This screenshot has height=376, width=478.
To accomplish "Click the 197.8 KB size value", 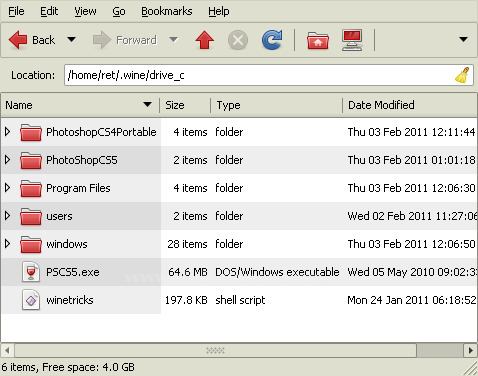I will point(186,300).
